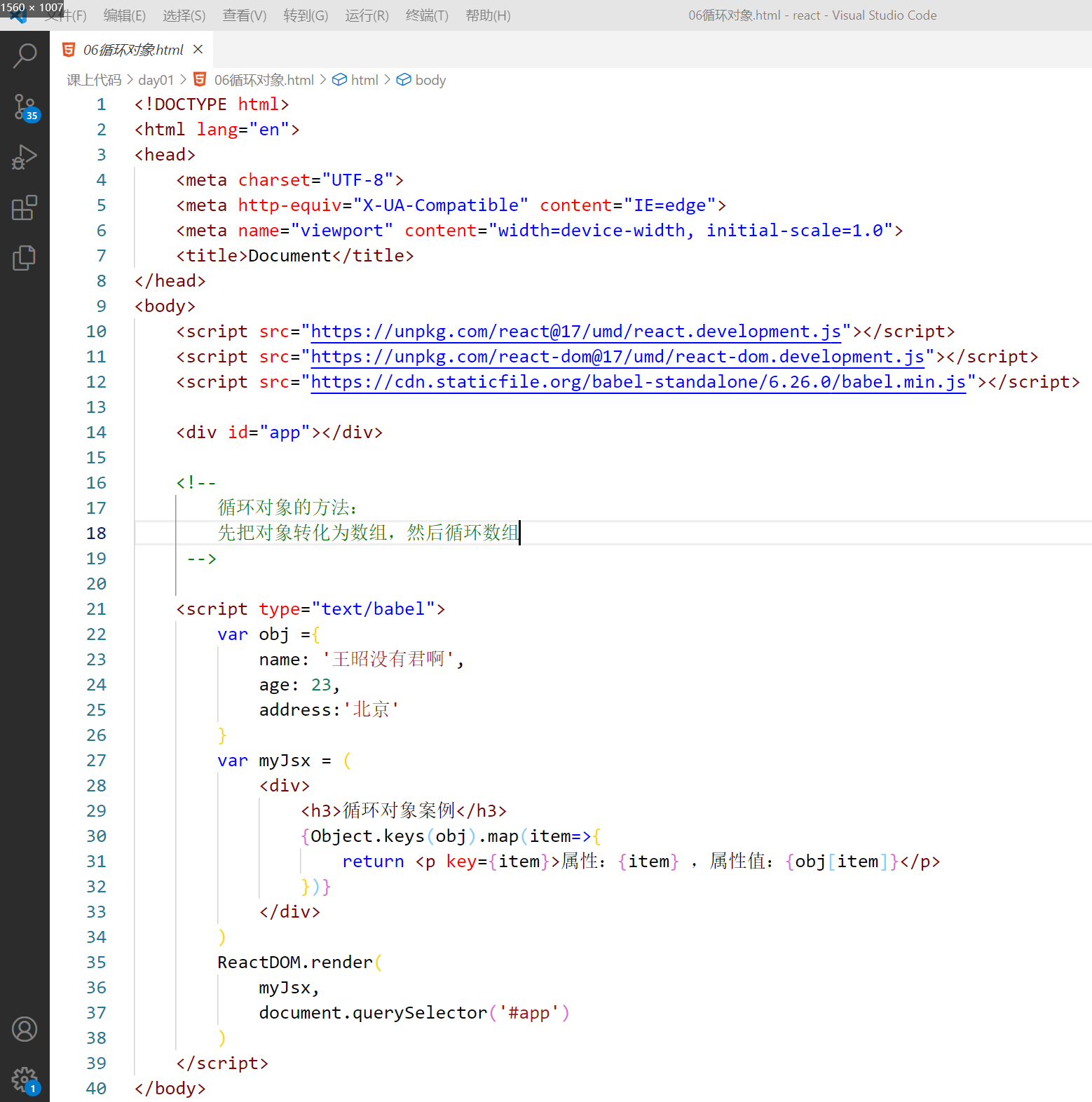Open the 转到(G) menu
This screenshot has height=1102, width=1092.
306,15
